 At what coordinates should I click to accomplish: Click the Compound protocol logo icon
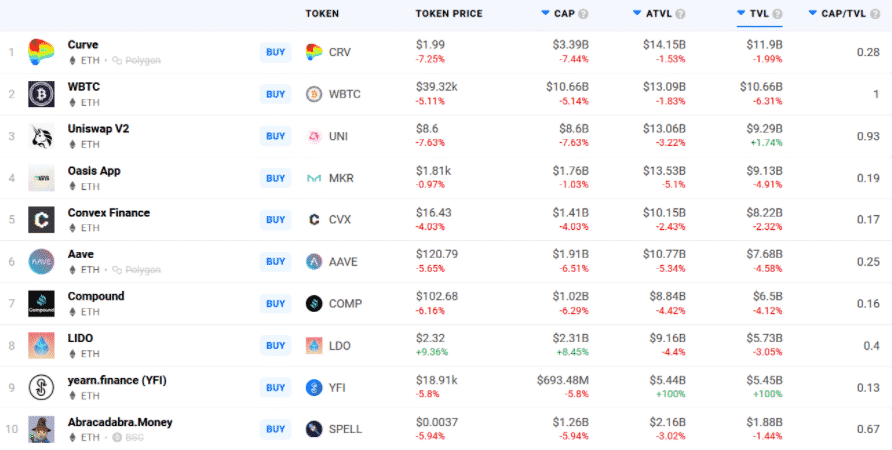(x=41, y=303)
